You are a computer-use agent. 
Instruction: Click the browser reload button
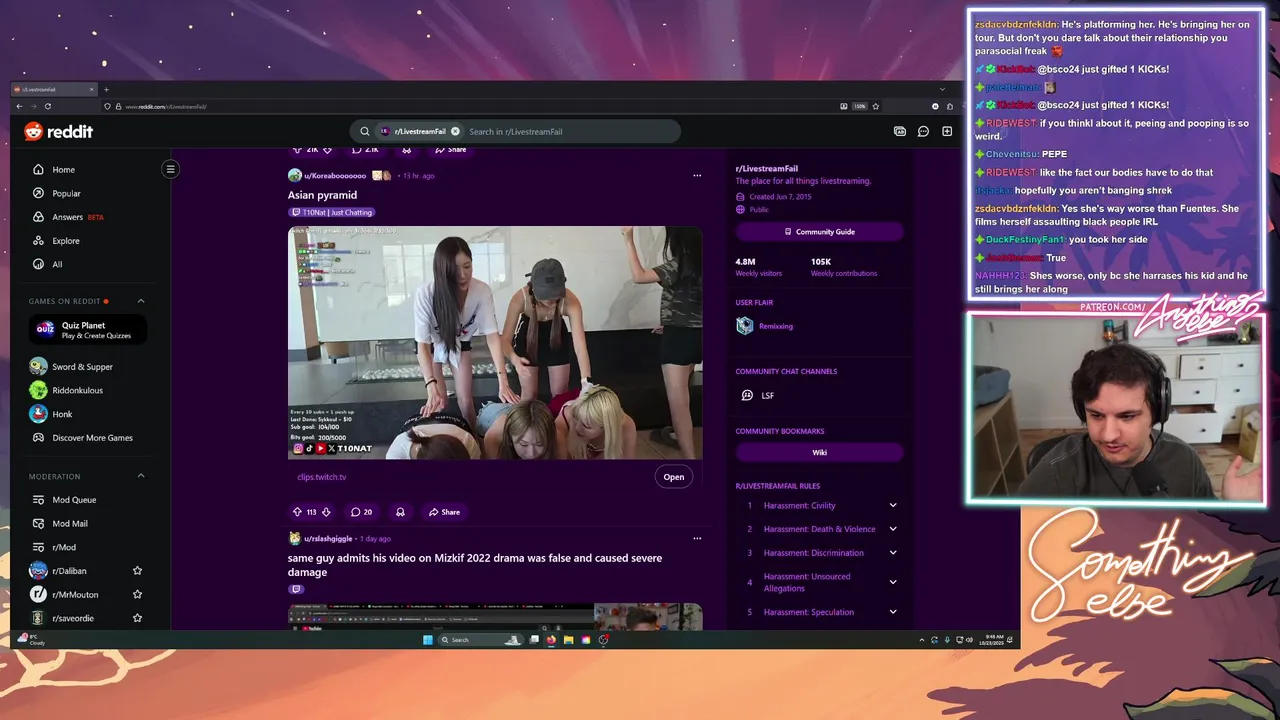click(47, 106)
